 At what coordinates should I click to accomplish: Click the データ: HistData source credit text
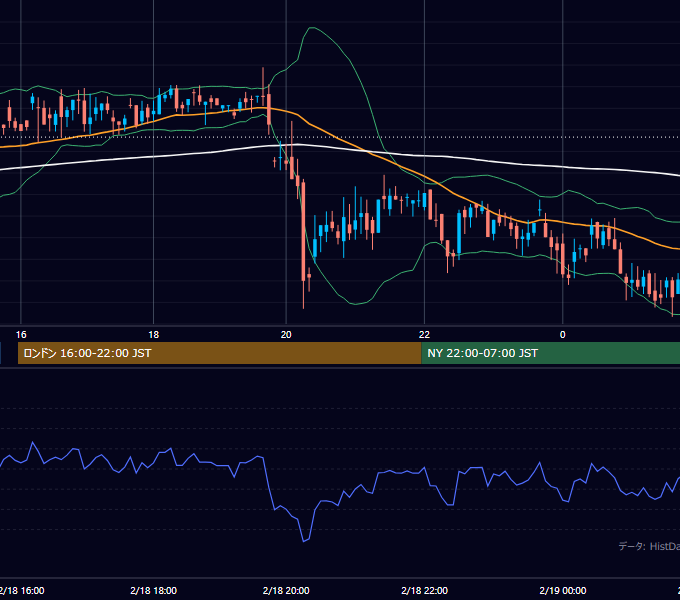[x=649, y=546]
